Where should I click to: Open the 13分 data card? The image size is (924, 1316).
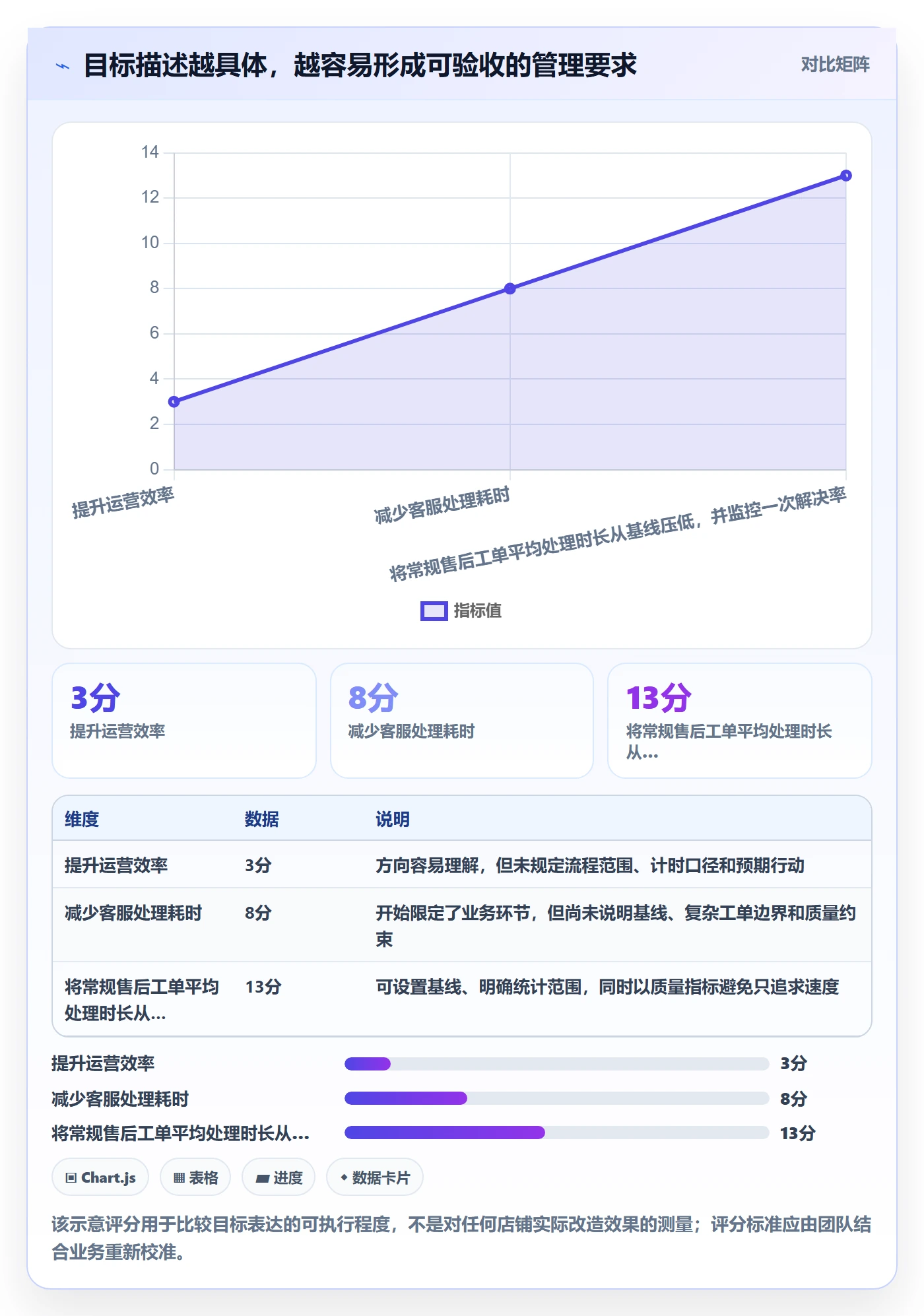740,721
